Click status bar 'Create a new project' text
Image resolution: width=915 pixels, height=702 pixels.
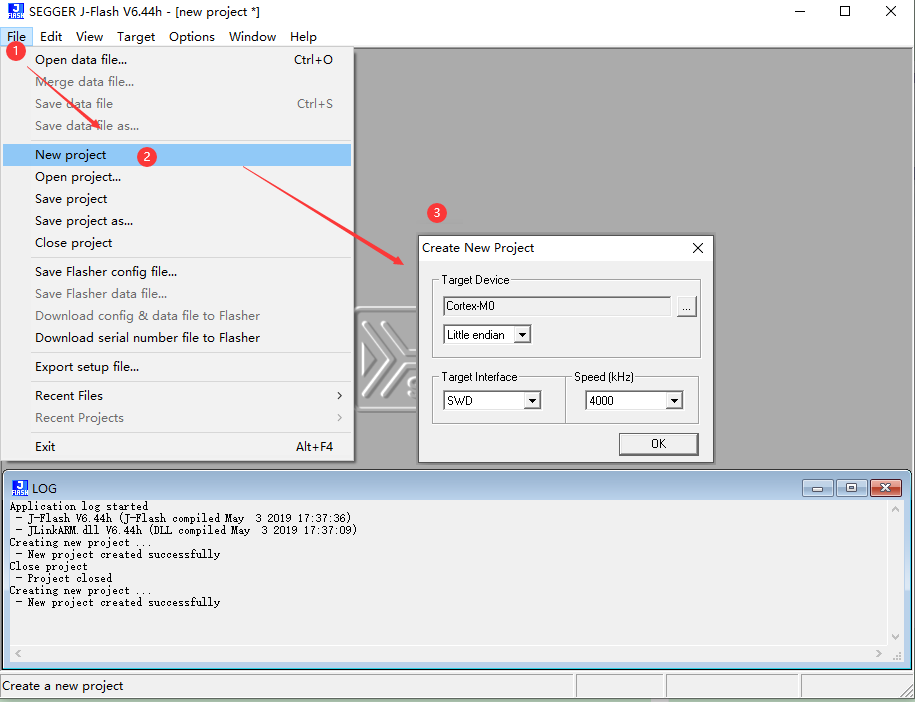pyautogui.click(x=63, y=686)
